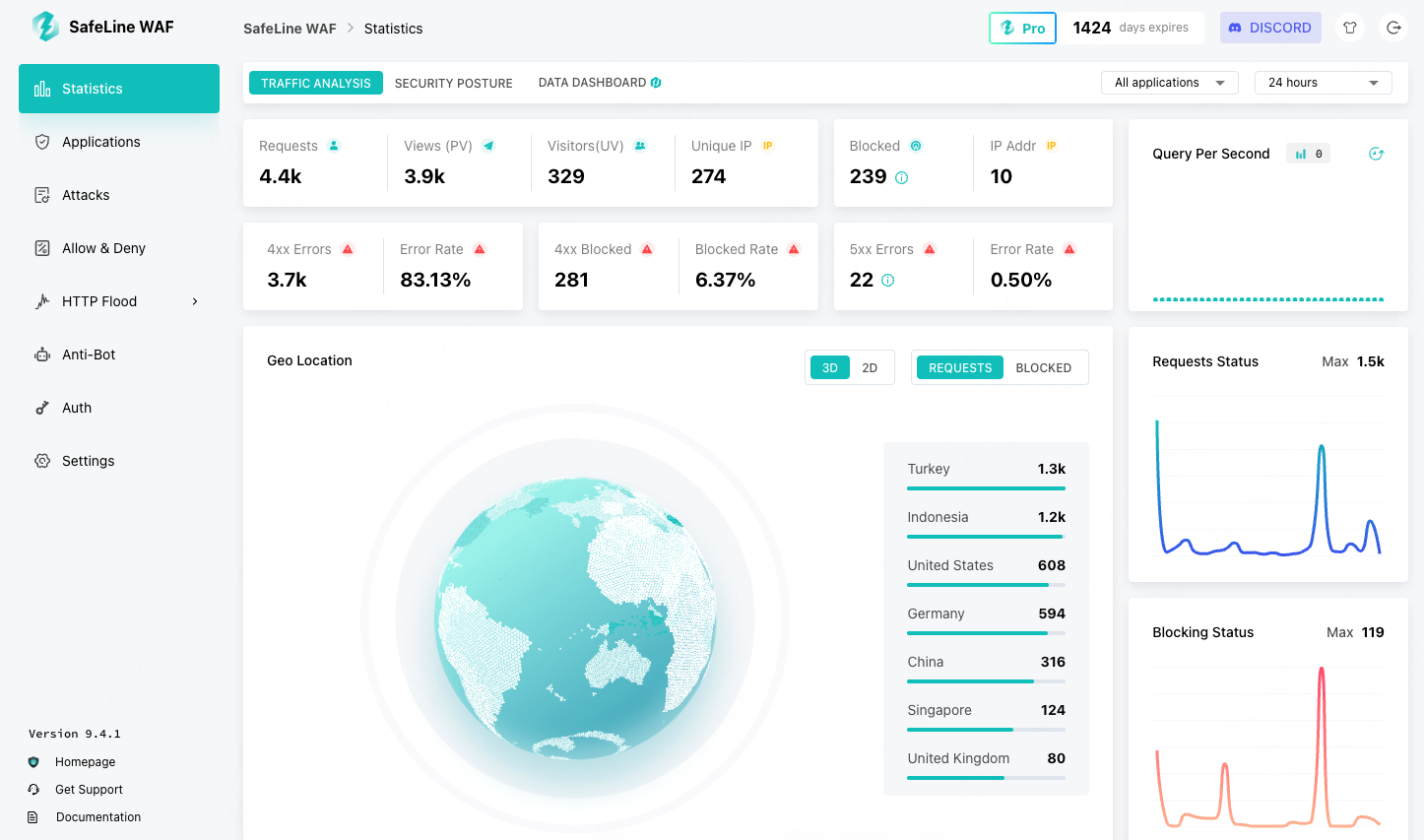This screenshot has height=840, width=1424.
Task: Open the All applications dropdown
Action: (x=1170, y=83)
